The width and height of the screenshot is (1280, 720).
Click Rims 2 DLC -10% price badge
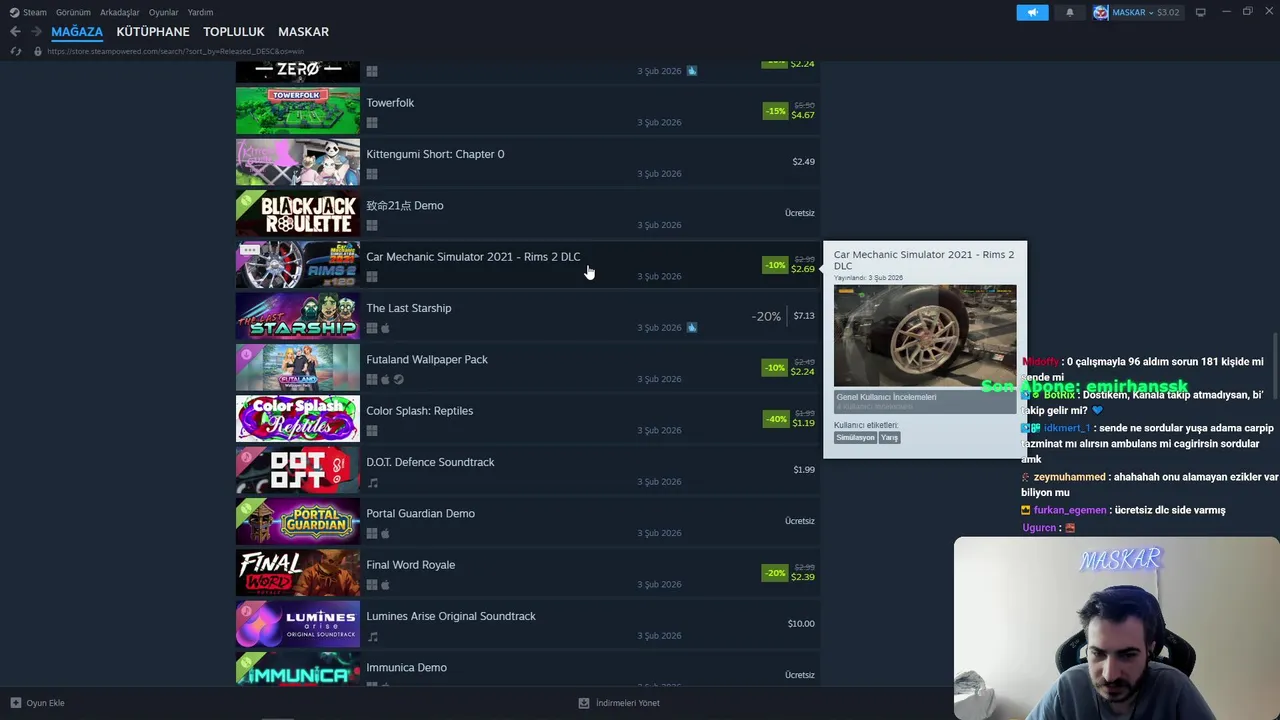coord(775,265)
